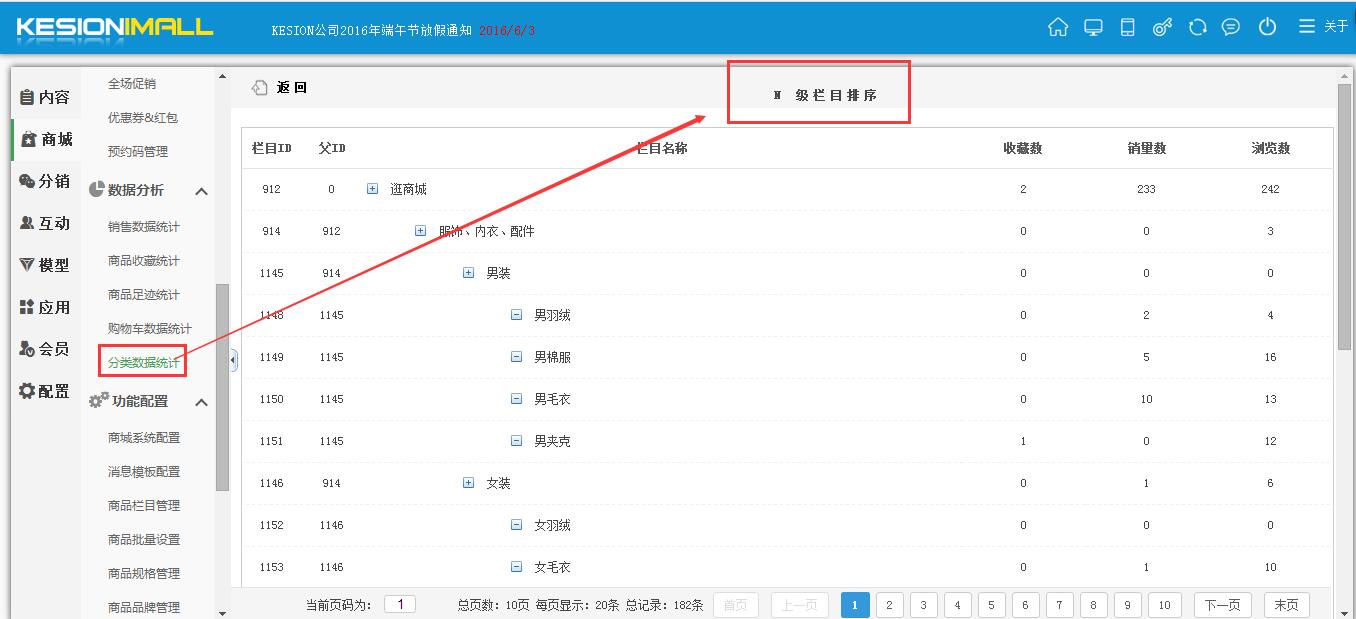Viewport: 1356px width, 619px height.
Task: Click the desktop monitor icon in header
Action: [x=1093, y=27]
